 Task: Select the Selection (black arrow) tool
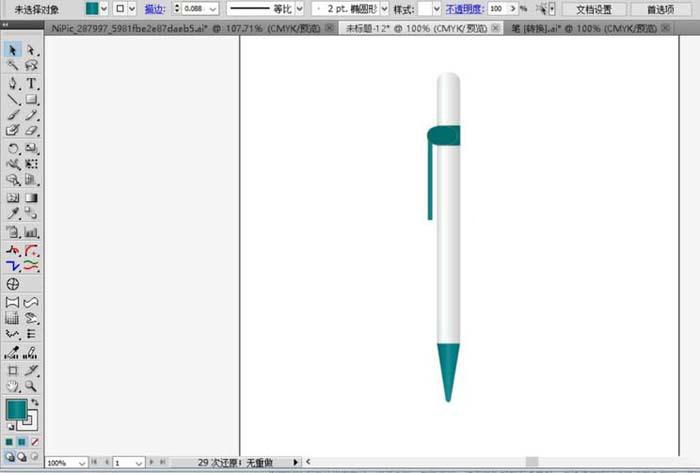12,50
